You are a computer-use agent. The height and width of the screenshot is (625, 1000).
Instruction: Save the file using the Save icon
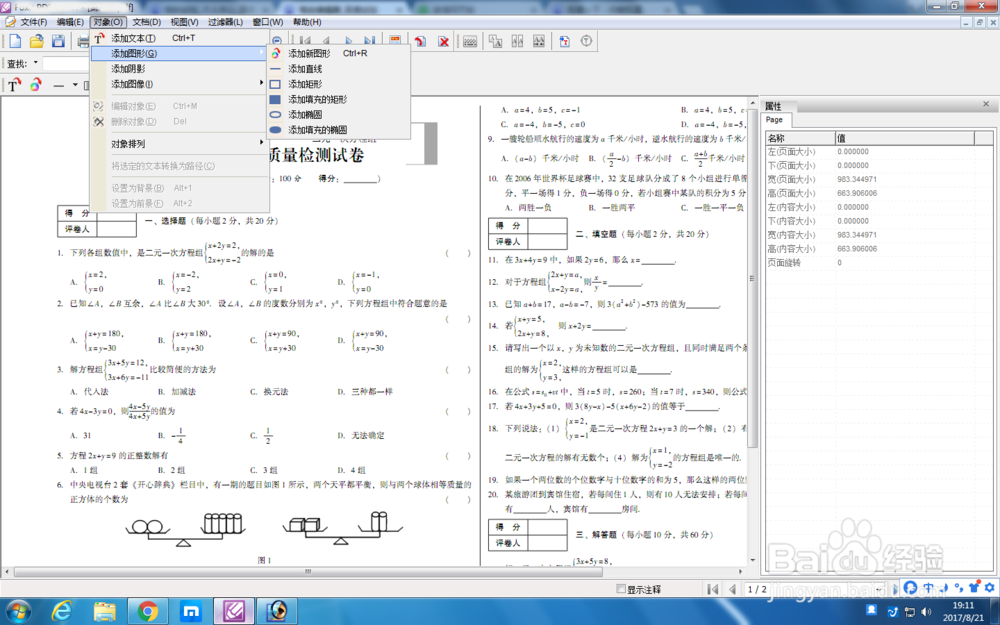57,41
